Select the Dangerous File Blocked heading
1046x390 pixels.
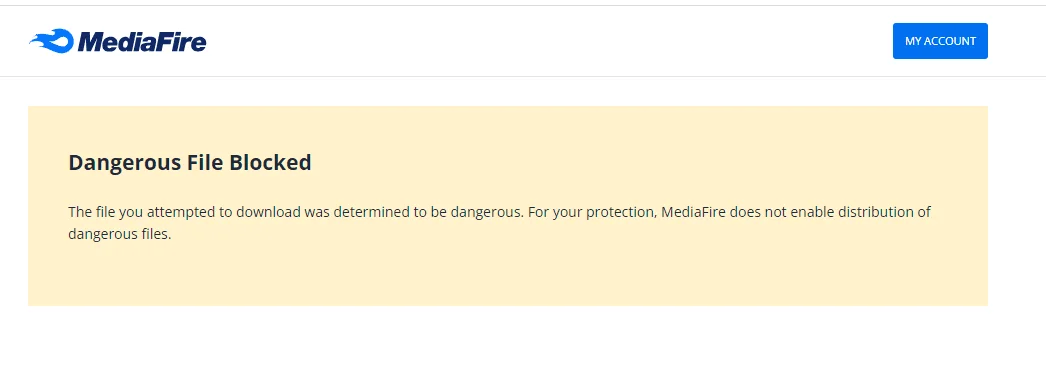[189, 163]
